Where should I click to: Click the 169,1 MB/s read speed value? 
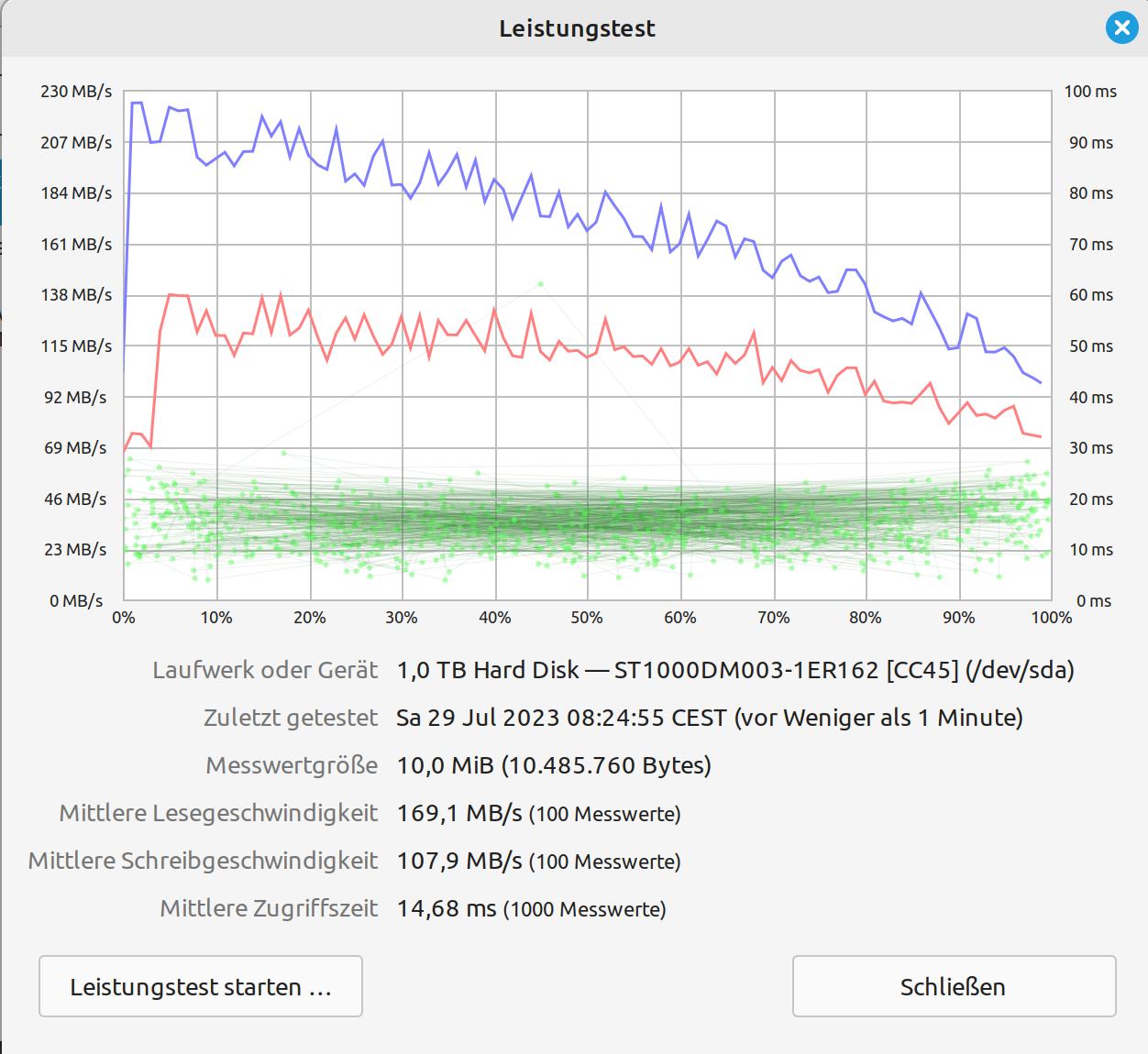[x=459, y=813]
